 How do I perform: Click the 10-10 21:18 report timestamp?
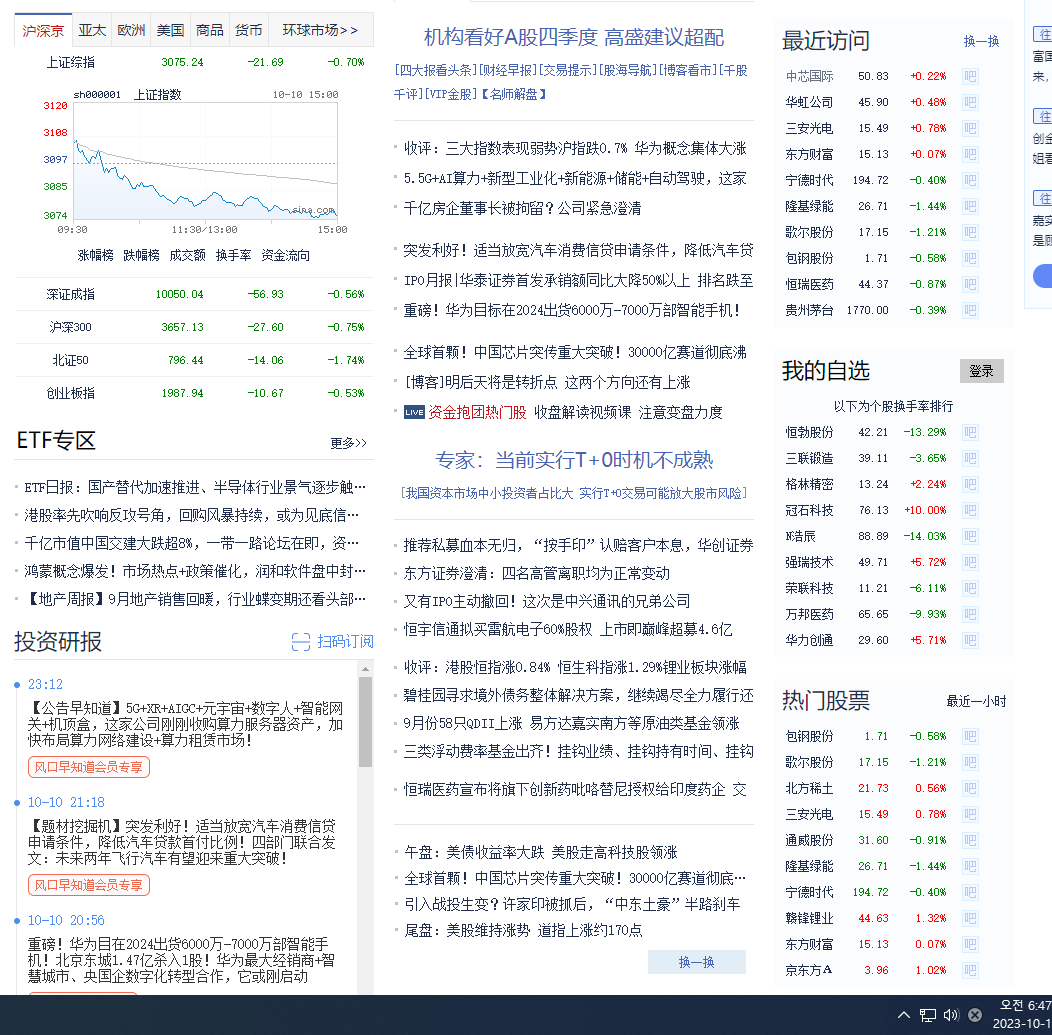66,802
